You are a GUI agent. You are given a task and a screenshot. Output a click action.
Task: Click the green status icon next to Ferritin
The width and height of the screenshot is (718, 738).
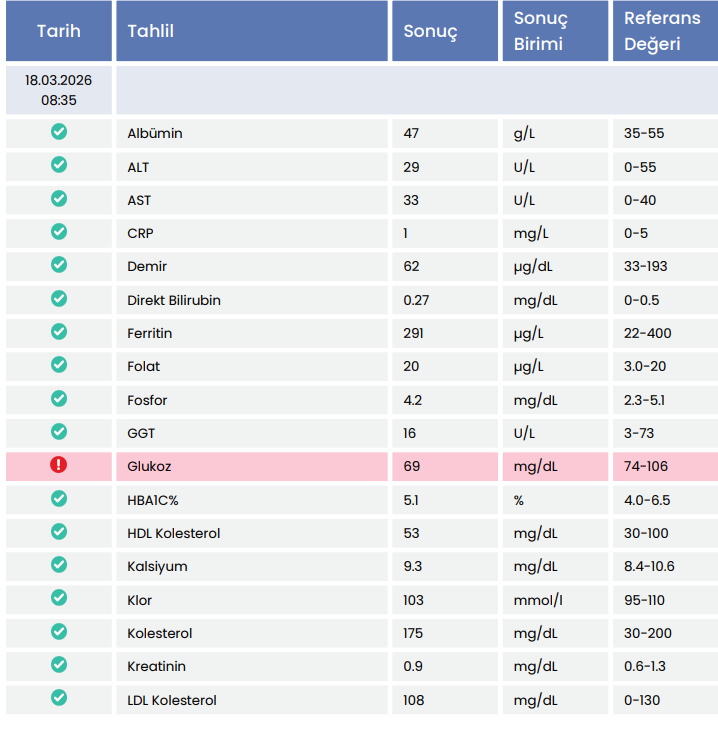pyautogui.click(x=59, y=332)
